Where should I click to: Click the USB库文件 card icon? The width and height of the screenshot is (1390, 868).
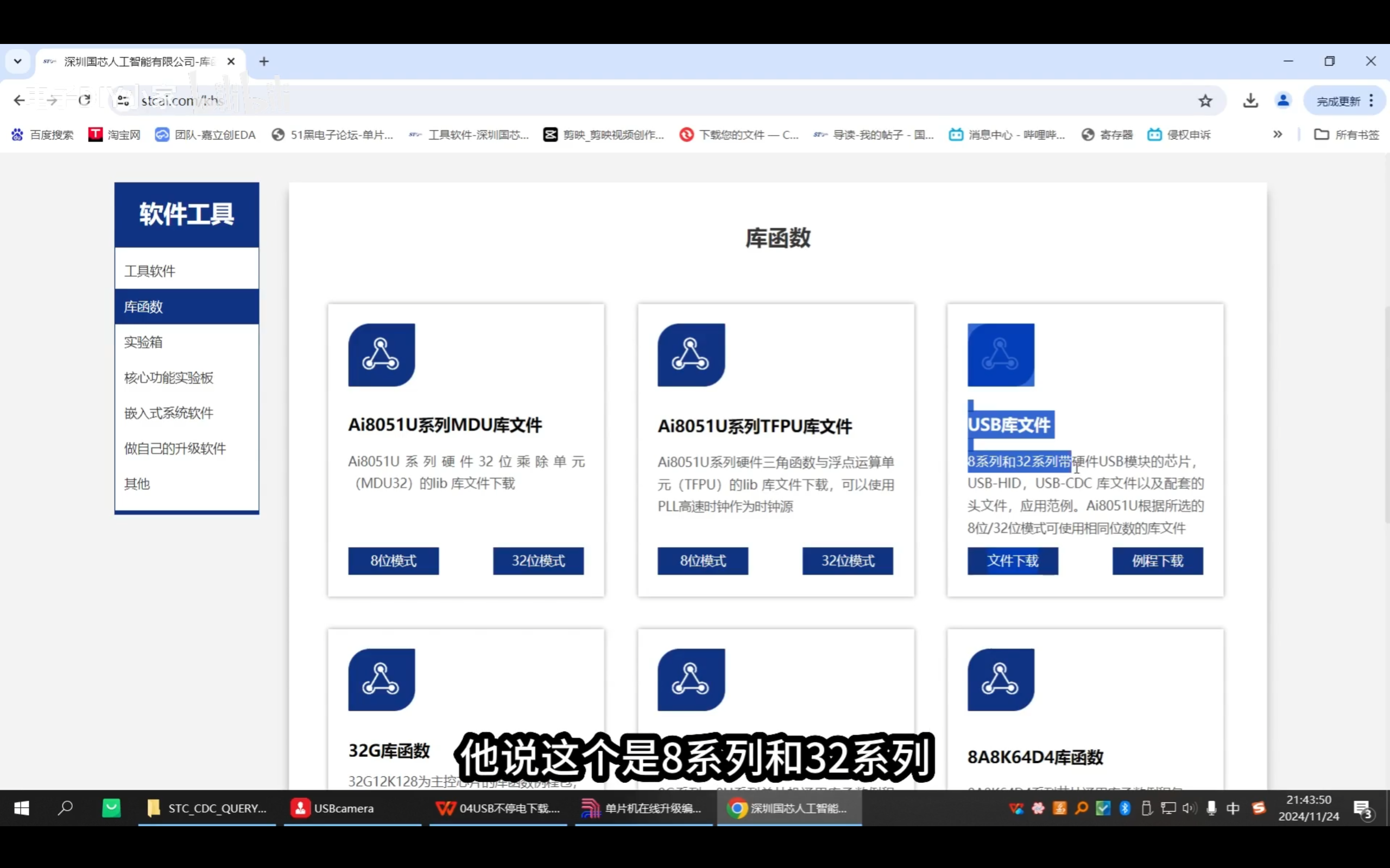(1001, 355)
